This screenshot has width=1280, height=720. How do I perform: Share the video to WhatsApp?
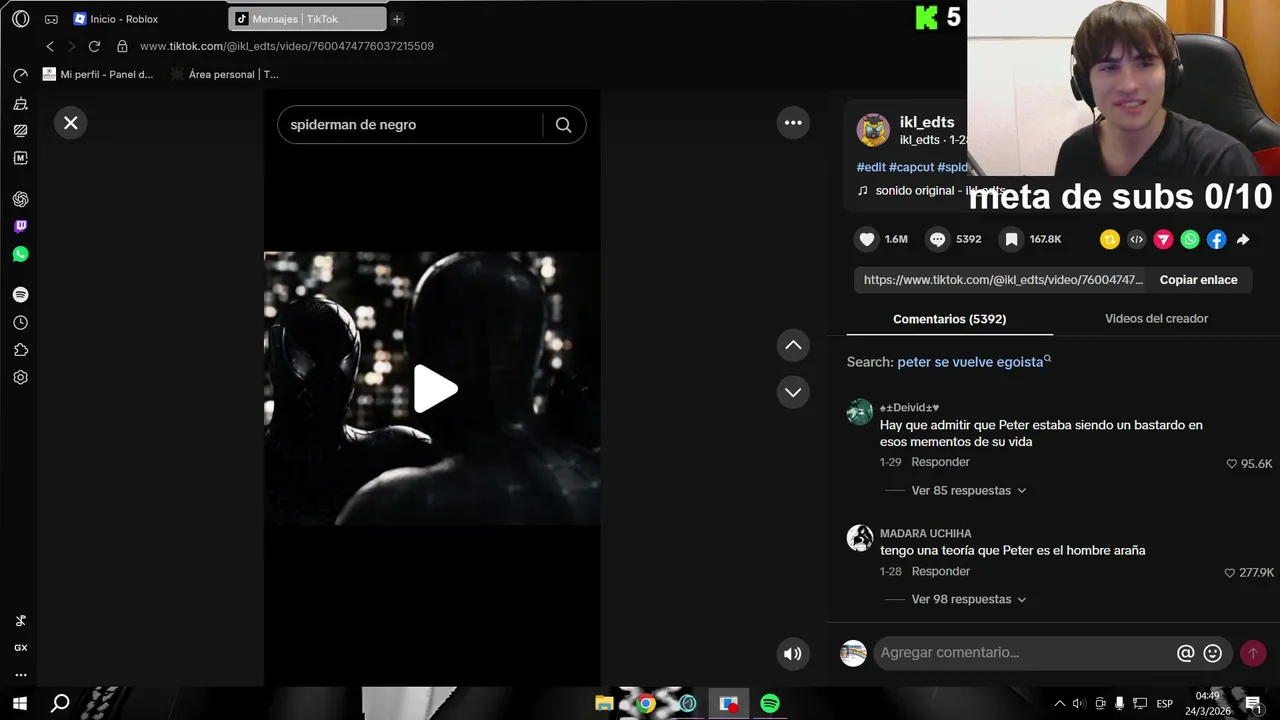[x=1190, y=239]
